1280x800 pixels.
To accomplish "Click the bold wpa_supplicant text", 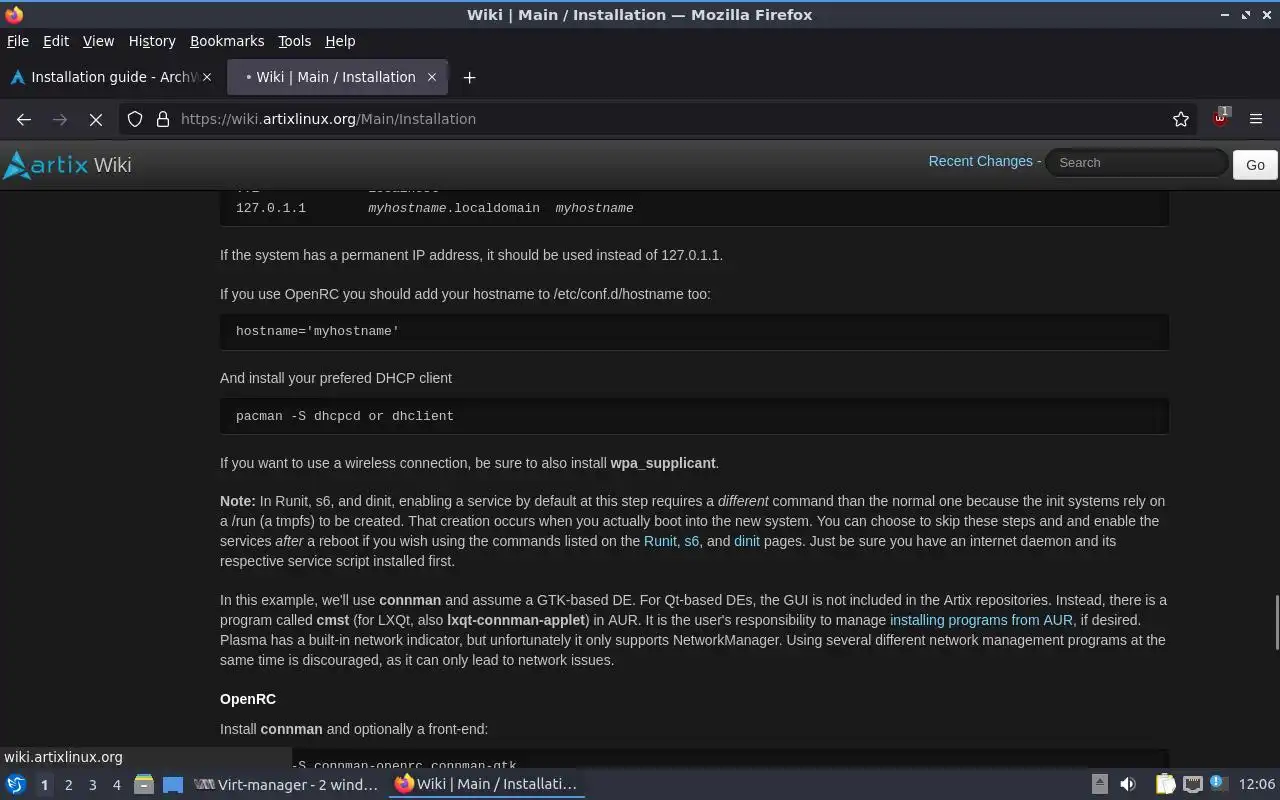I will [663, 463].
